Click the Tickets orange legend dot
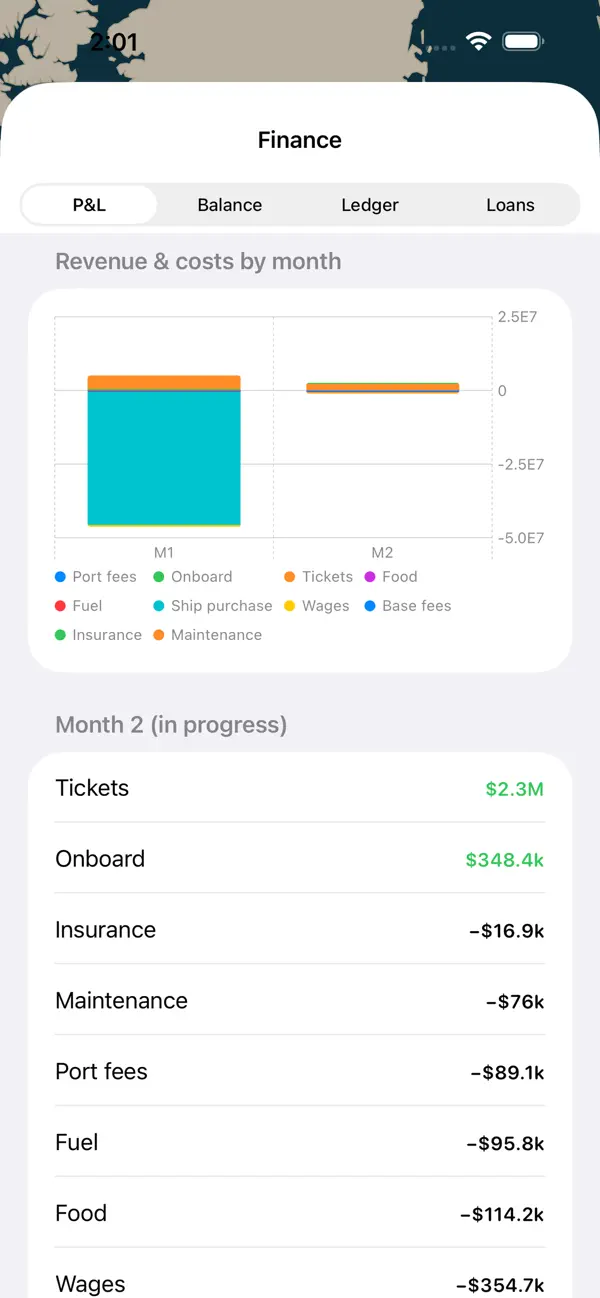 [290, 577]
